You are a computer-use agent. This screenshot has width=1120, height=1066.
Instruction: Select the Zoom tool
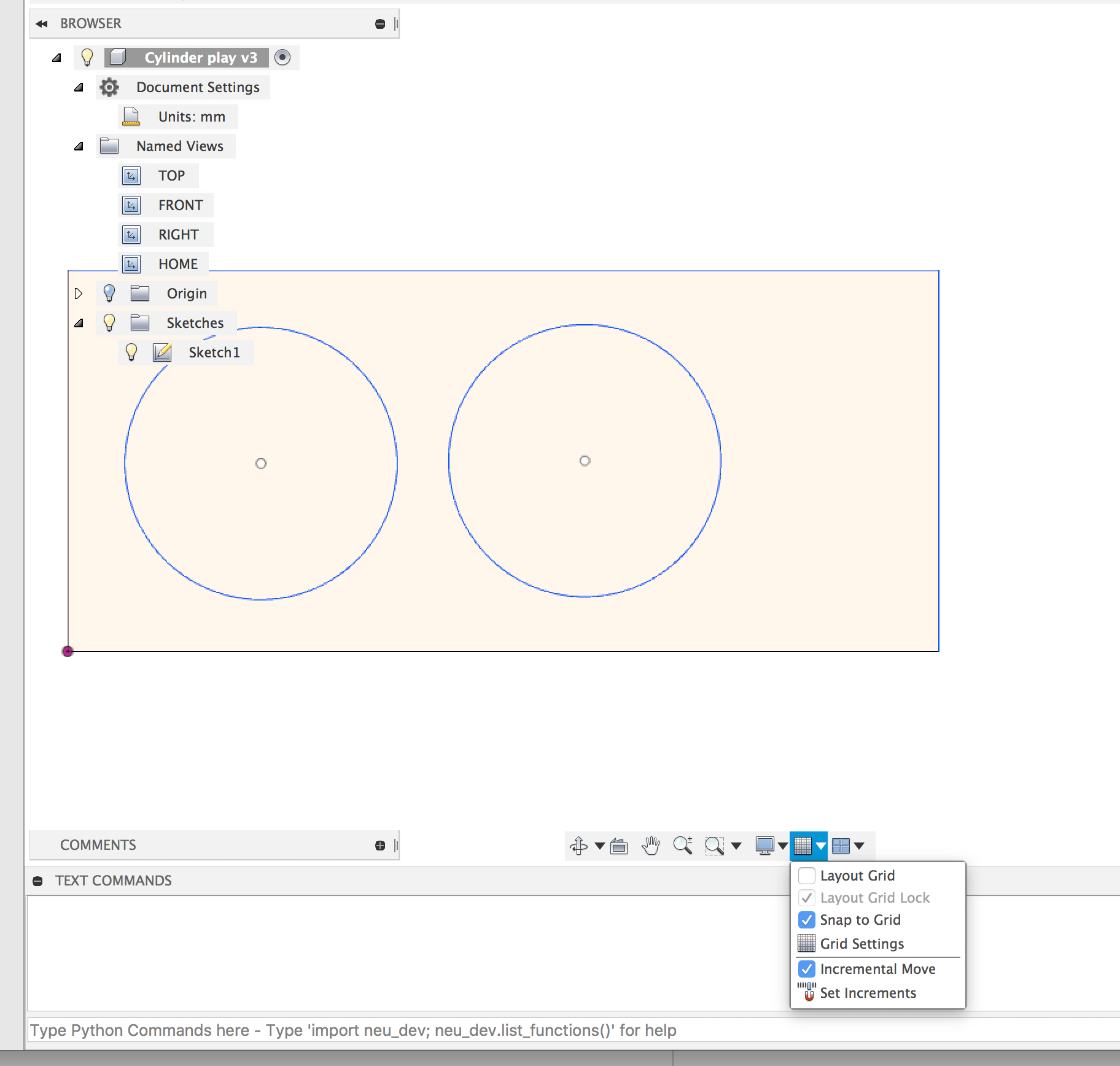(683, 846)
